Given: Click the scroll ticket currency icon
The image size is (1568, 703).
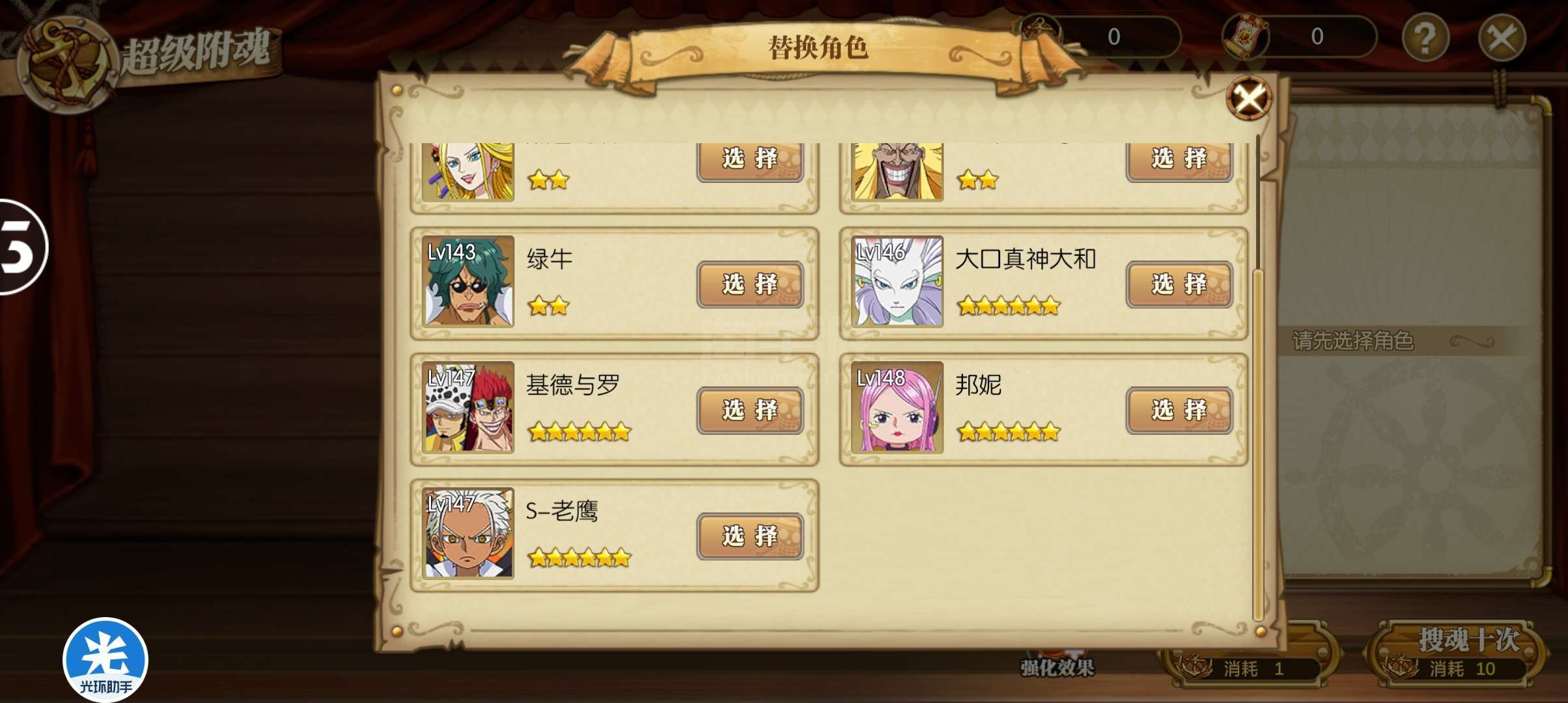Looking at the screenshot, I should click(x=1246, y=36).
